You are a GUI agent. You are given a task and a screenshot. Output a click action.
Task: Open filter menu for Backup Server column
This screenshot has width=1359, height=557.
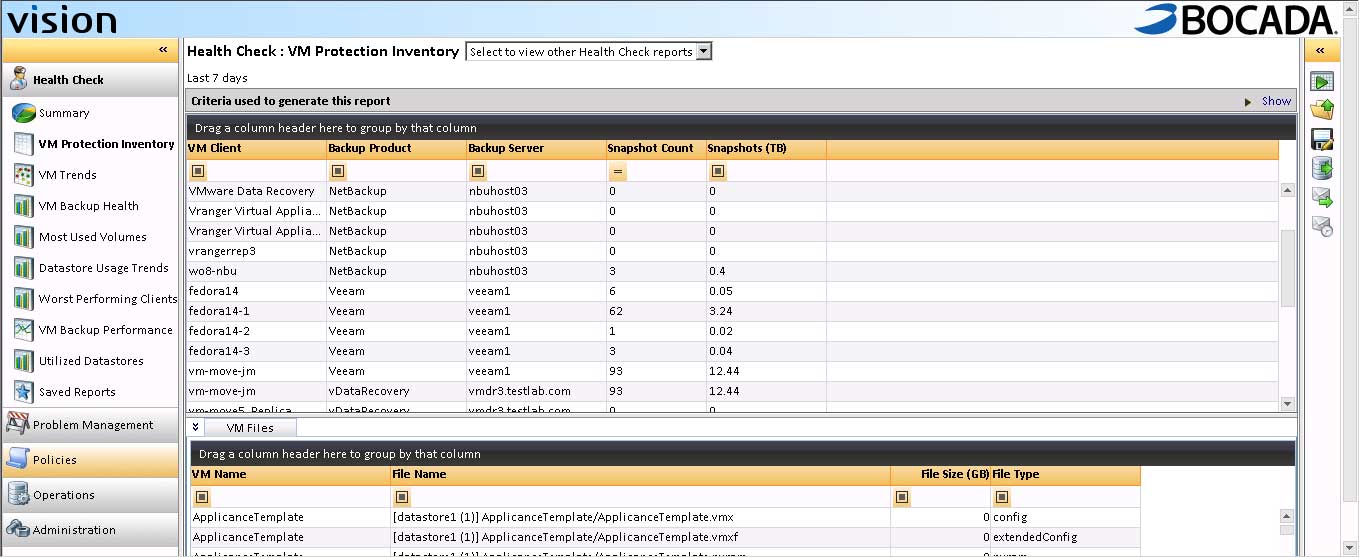[x=478, y=172]
